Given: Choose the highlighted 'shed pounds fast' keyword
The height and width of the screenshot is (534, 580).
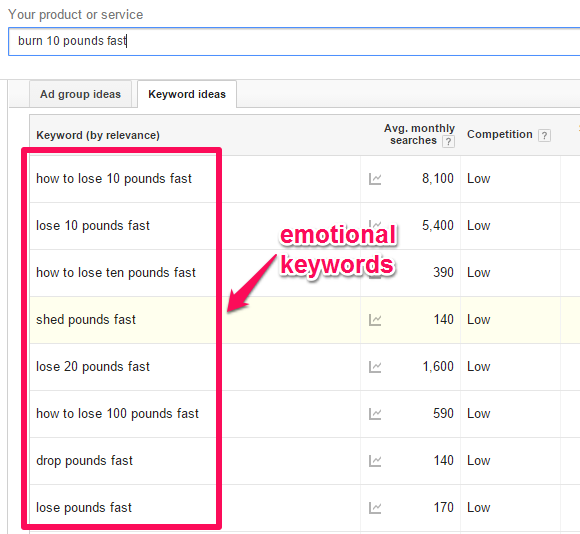Looking at the screenshot, I should [86, 320].
